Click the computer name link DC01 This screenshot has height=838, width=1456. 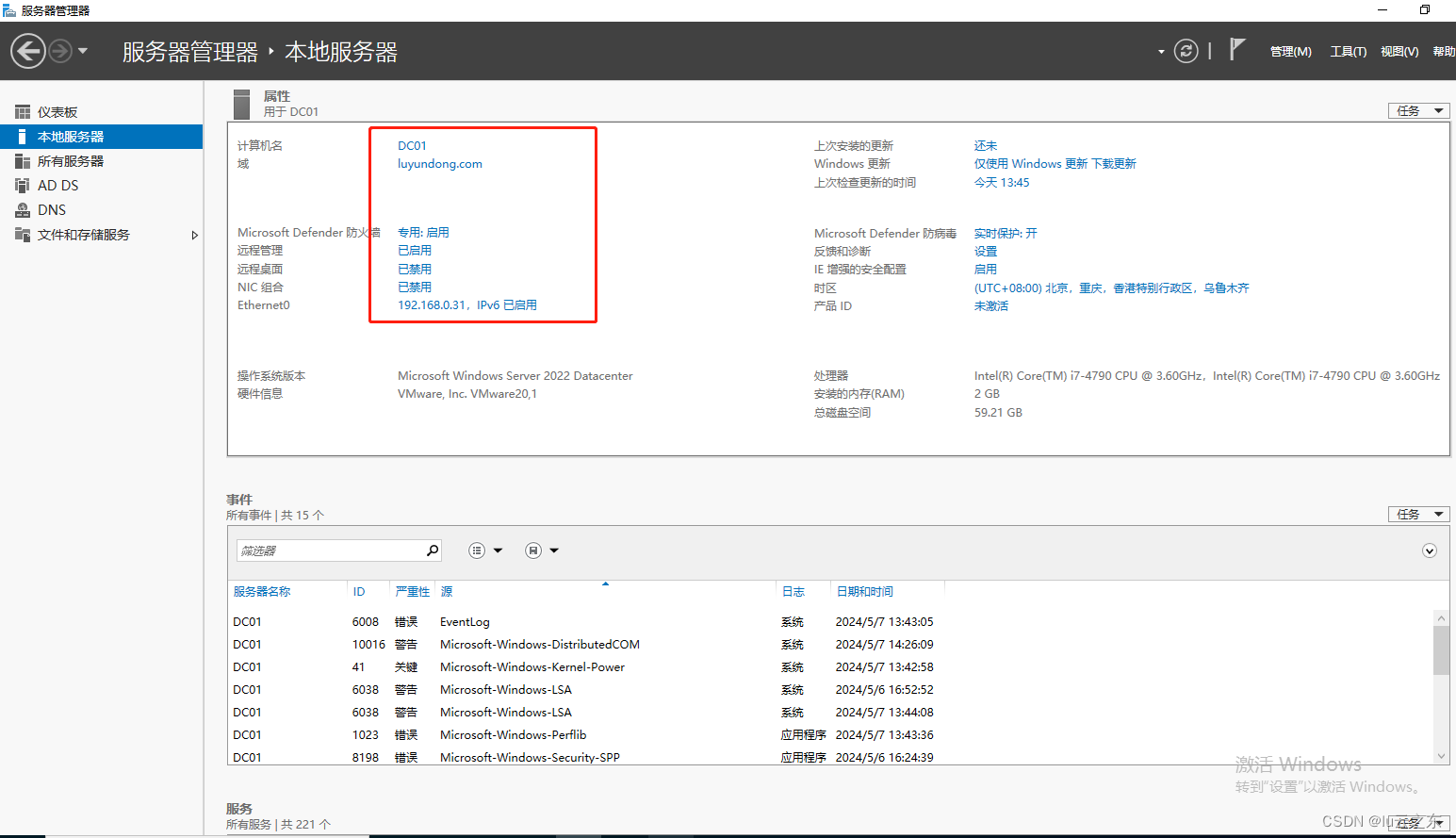coord(412,146)
